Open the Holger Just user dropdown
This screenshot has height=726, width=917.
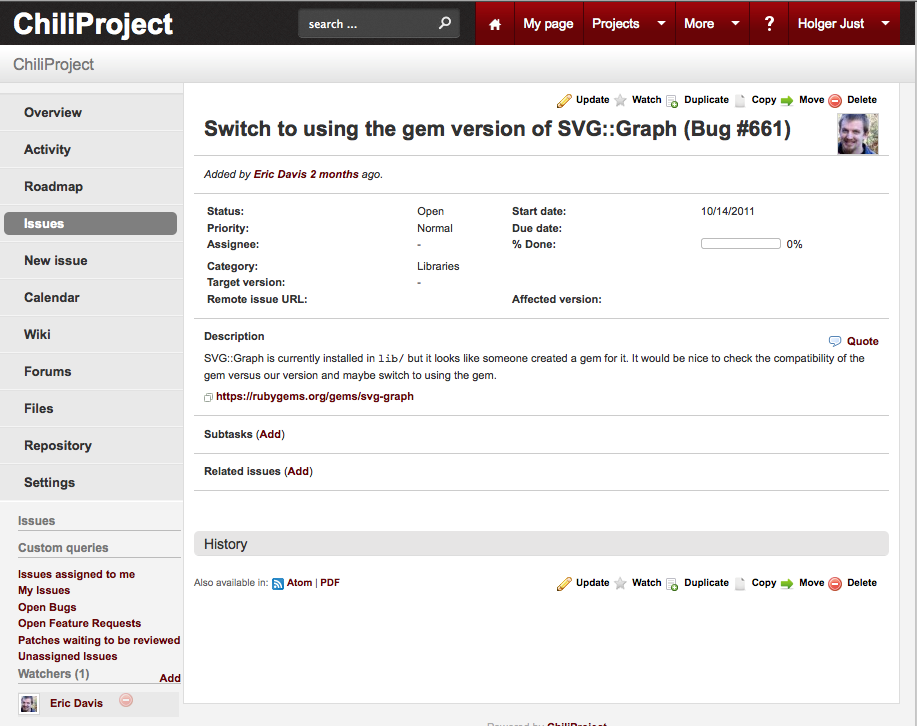click(885, 23)
